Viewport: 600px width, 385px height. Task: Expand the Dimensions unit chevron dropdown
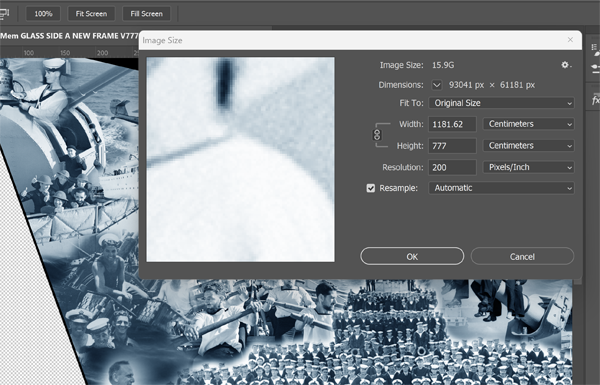tap(437, 85)
